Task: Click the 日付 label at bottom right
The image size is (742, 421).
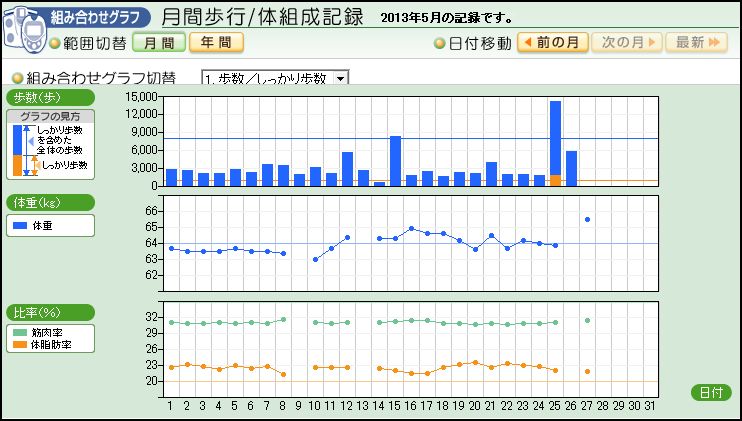Action: coord(711,393)
